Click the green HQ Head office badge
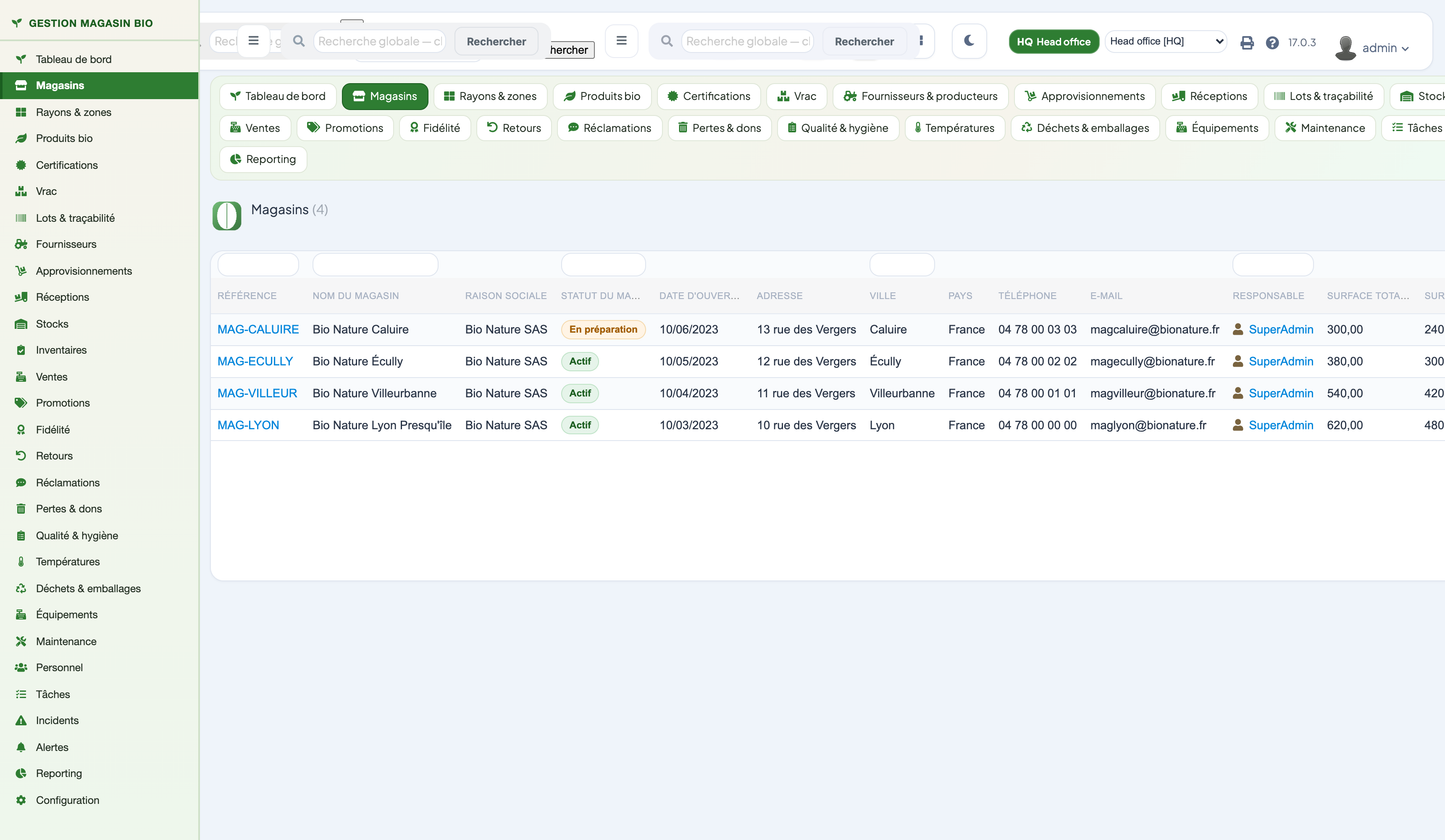 click(x=1054, y=41)
